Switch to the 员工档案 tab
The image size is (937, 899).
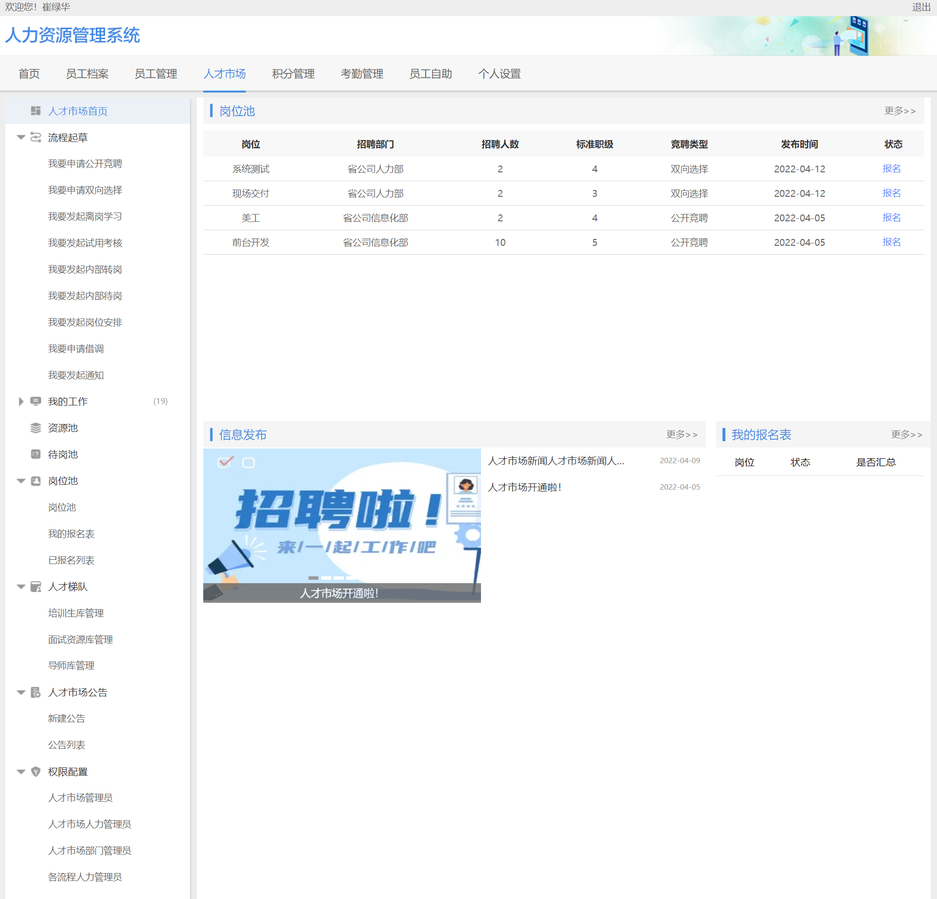(x=87, y=74)
